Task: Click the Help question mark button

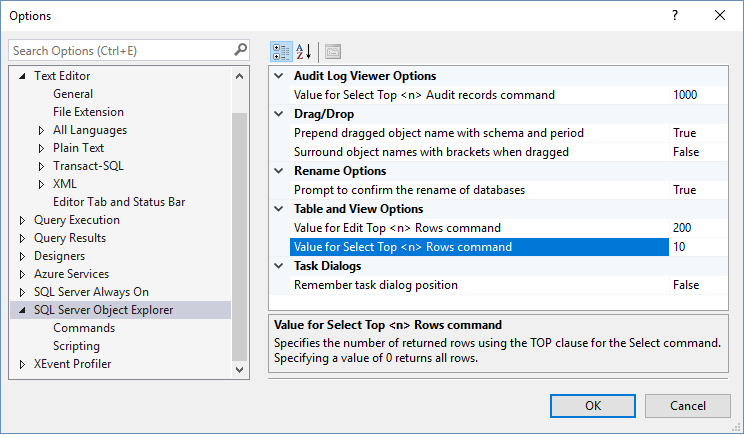Action: click(675, 16)
